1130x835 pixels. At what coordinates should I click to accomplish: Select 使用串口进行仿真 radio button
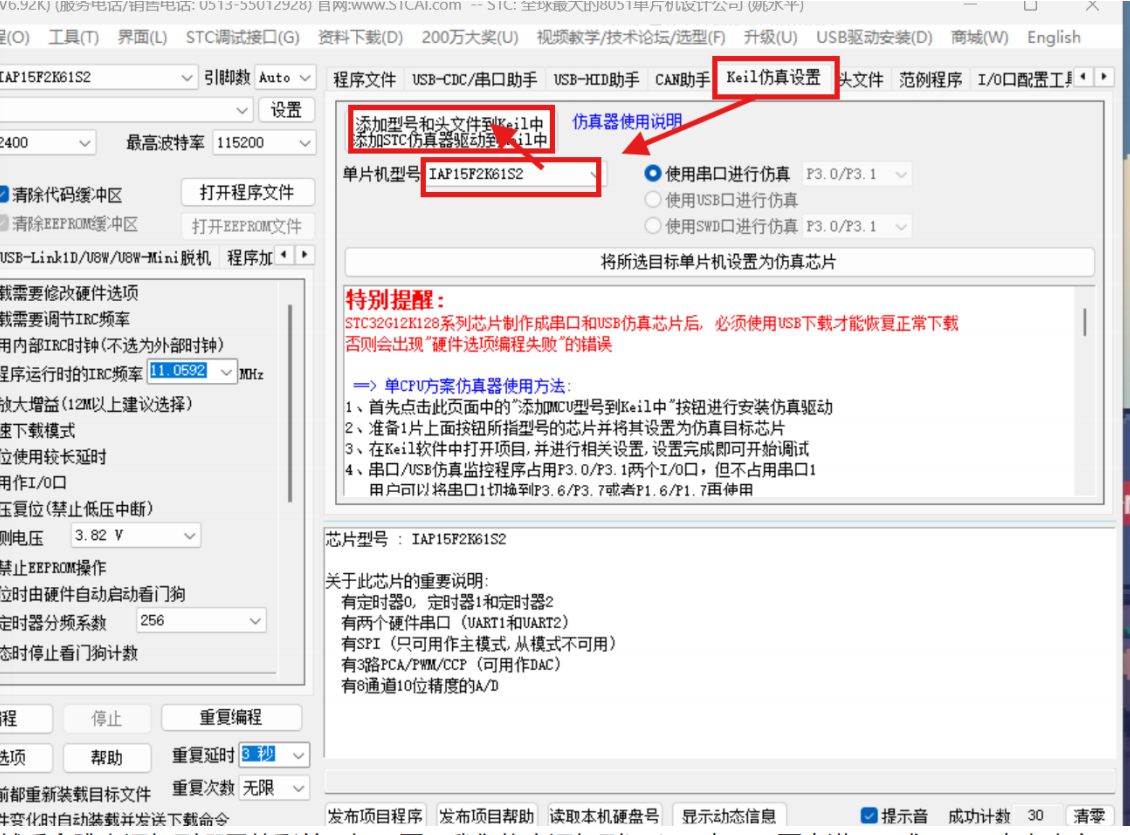tap(653, 174)
